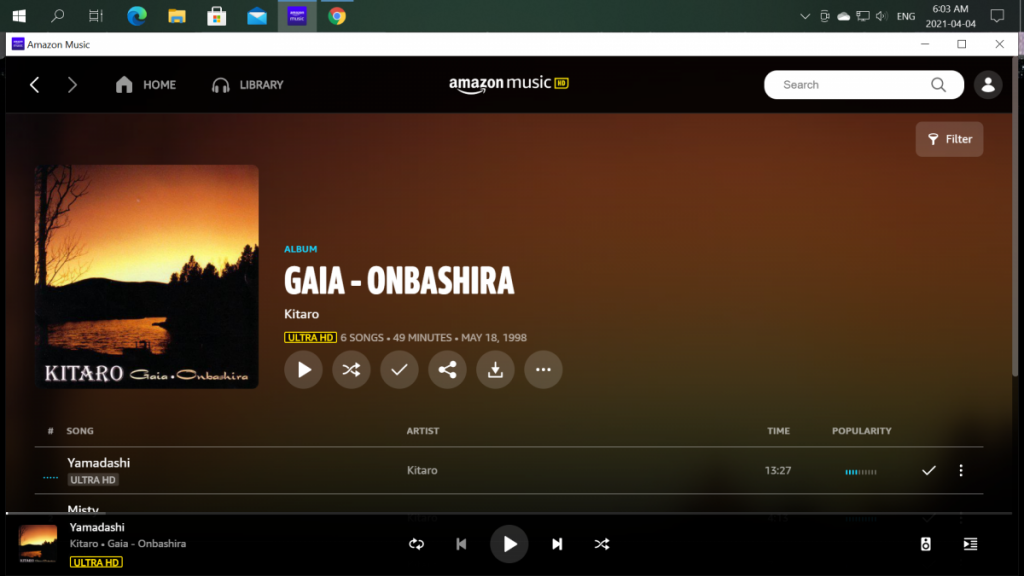Image resolution: width=1024 pixels, height=576 pixels.
Task: Open the artist Kitaro under album title
Action: click(x=302, y=314)
